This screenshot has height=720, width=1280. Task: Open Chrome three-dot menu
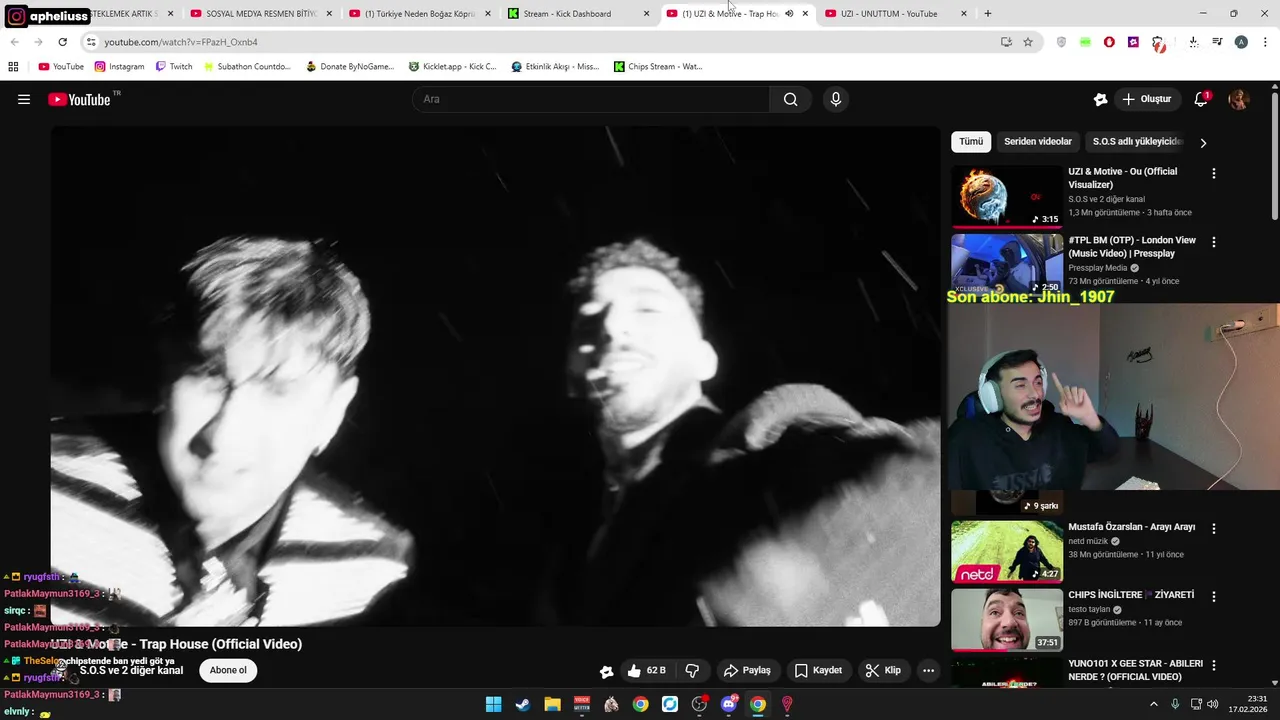(1266, 42)
